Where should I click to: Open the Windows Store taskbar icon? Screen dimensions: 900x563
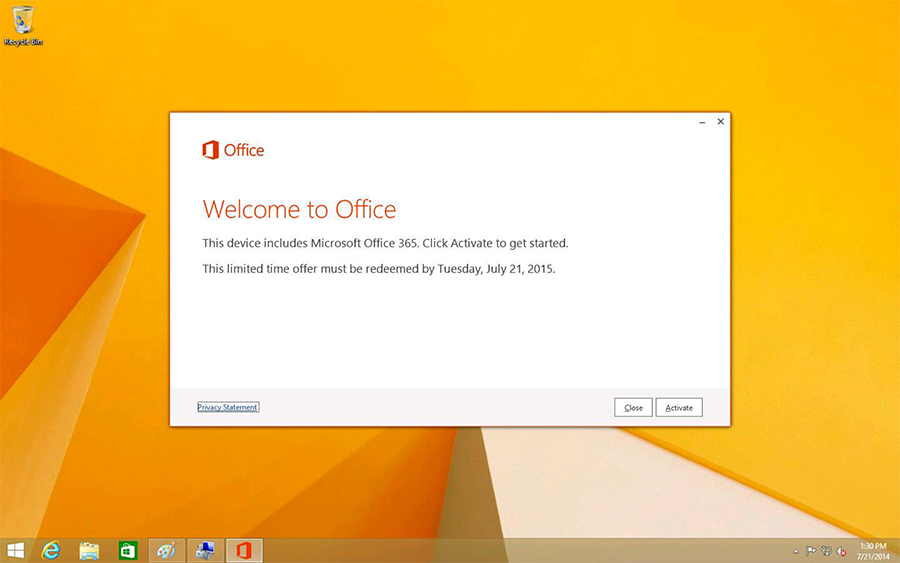[x=127, y=551]
